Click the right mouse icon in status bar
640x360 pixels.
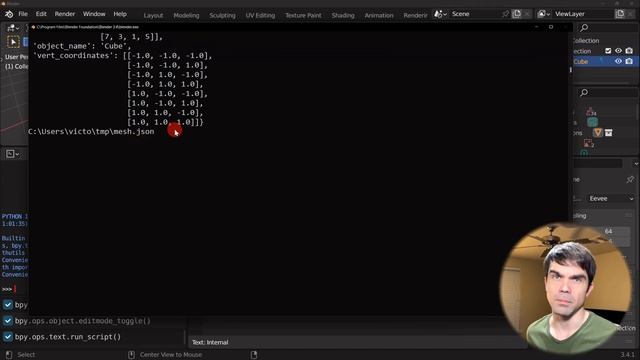click(x=254, y=355)
